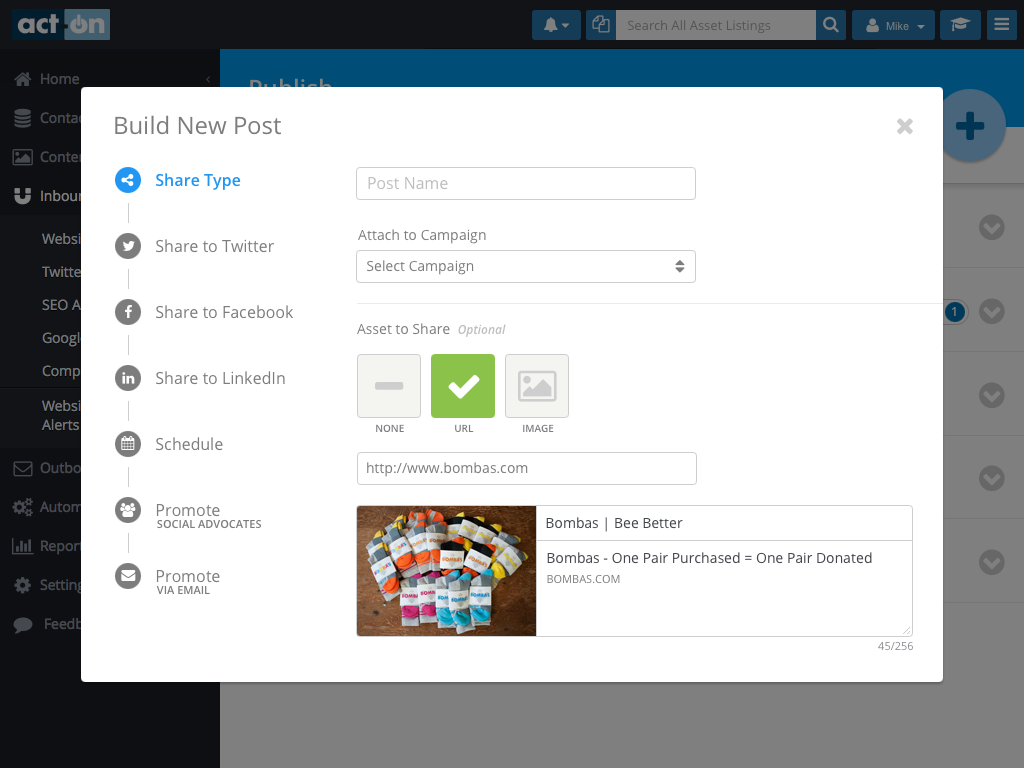Click the Feedback speech bubble icon
This screenshot has width=1024, height=768.
tap(23, 624)
